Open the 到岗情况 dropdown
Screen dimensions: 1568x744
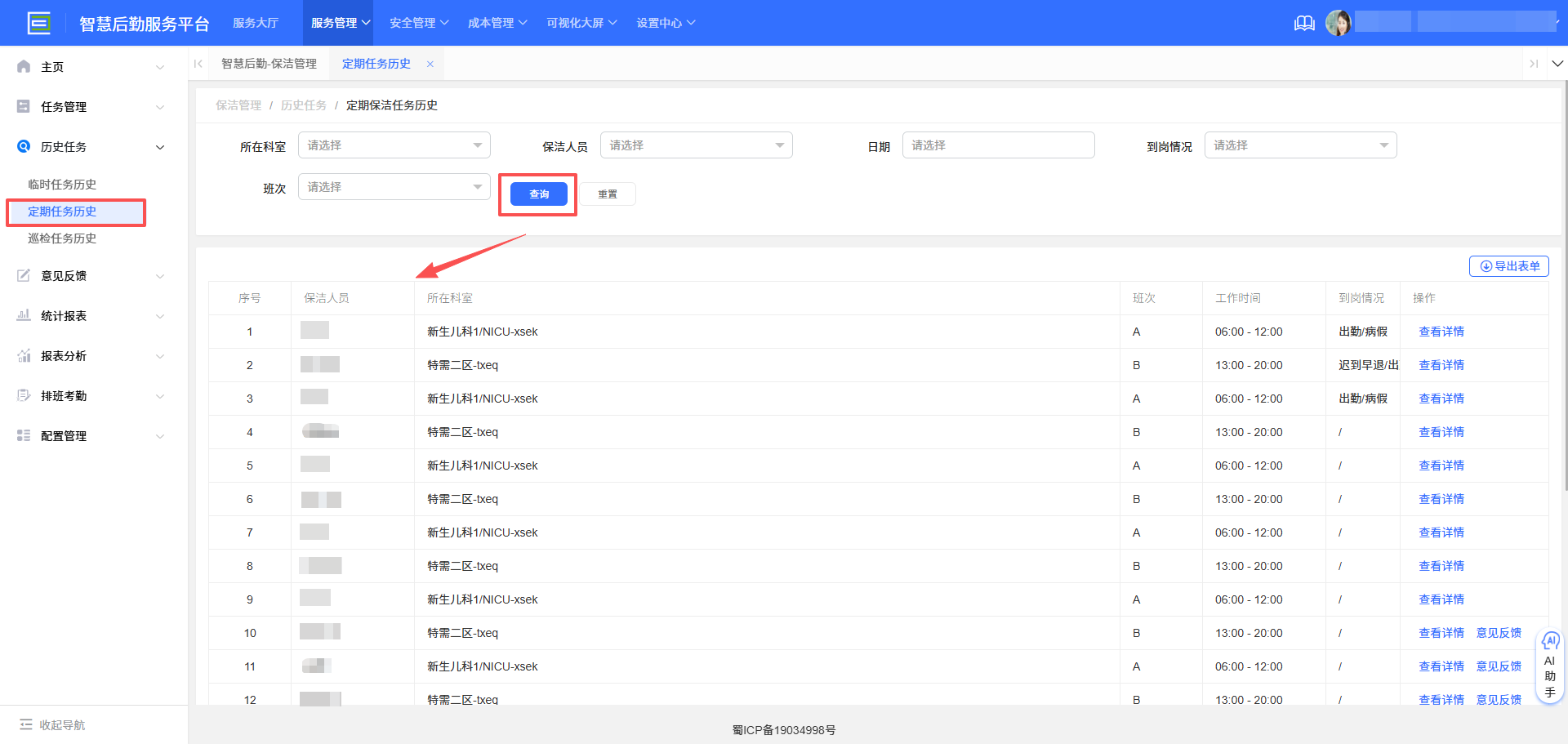pos(1300,145)
